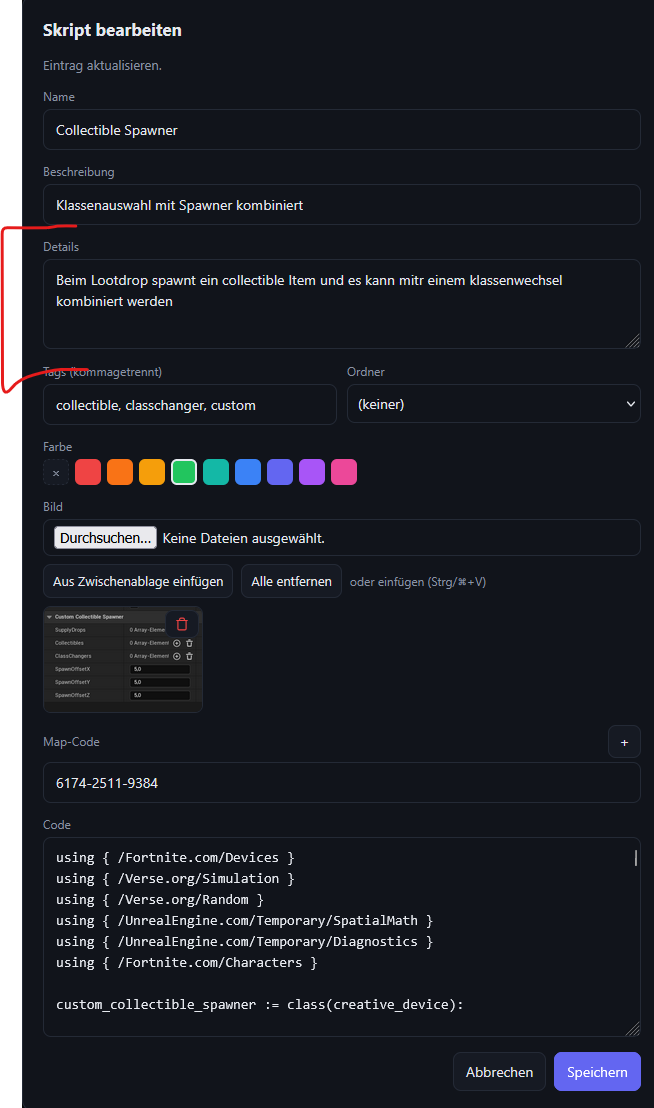Screen dimensions: 654x1108
Task: Click the Alle entfernen button
Action: point(292,582)
